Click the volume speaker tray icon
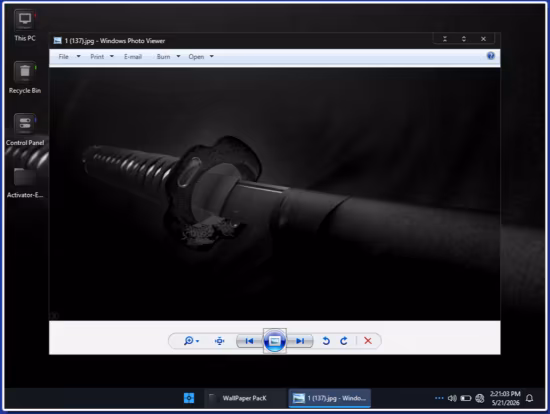The height and width of the screenshot is (414, 550). pyautogui.click(x=452, y=398)
